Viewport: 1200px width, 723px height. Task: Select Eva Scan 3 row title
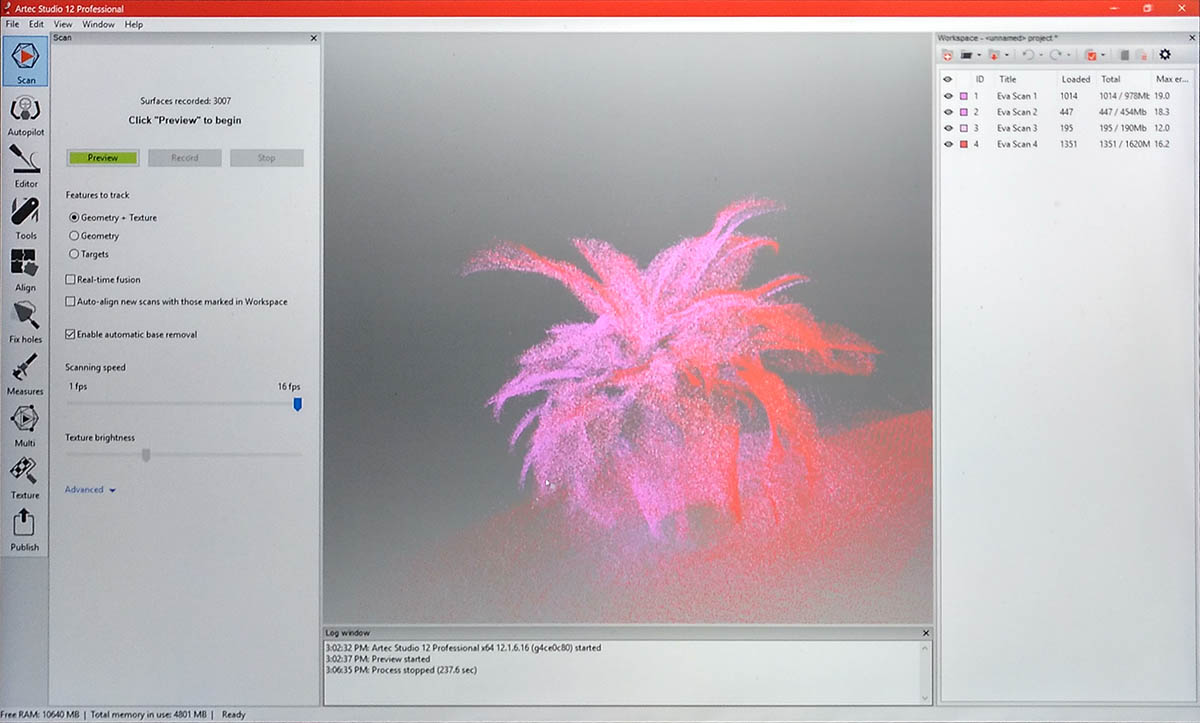tap(1017, 128)
